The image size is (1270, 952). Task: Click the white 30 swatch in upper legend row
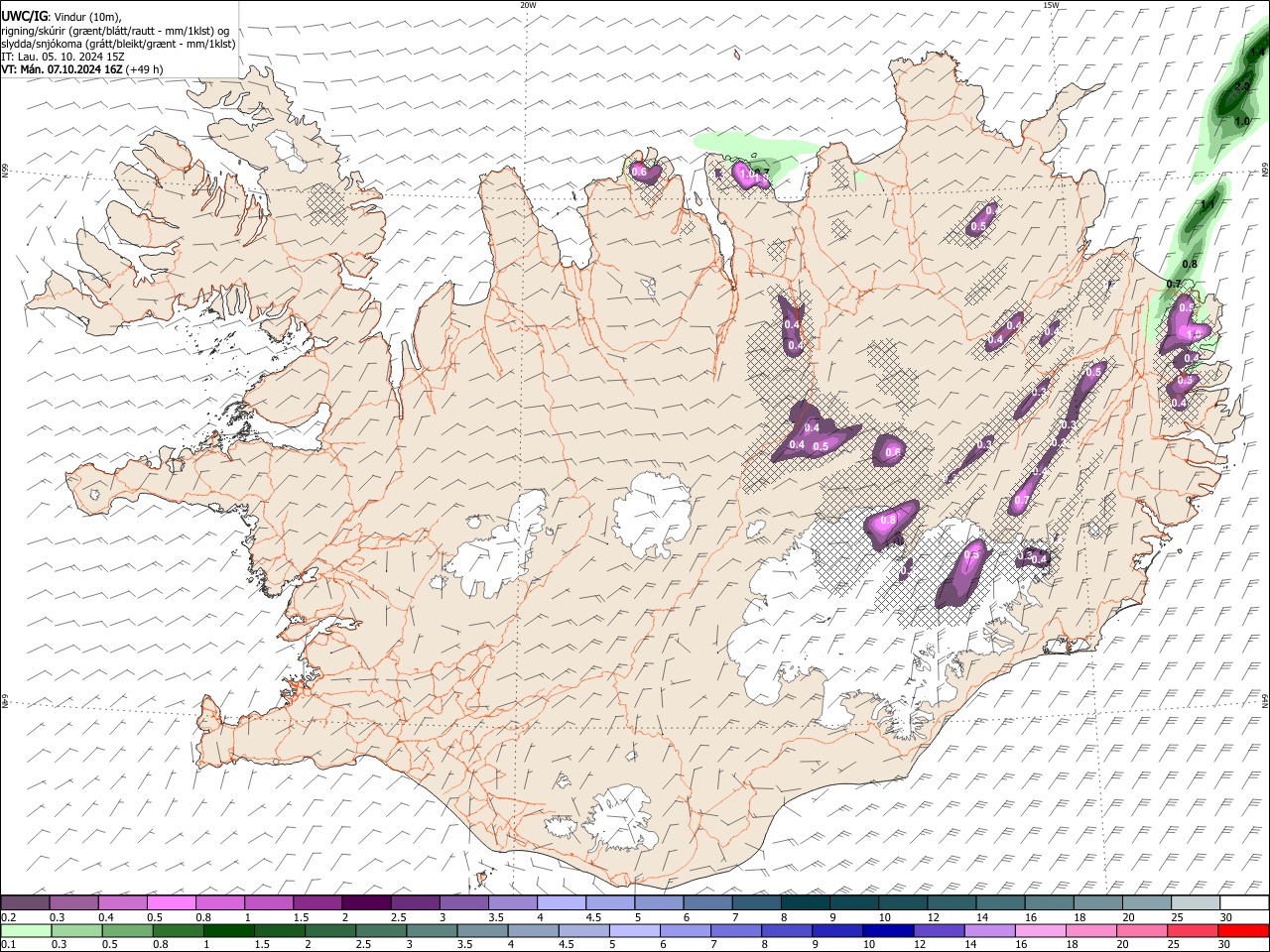[1244, 902]
